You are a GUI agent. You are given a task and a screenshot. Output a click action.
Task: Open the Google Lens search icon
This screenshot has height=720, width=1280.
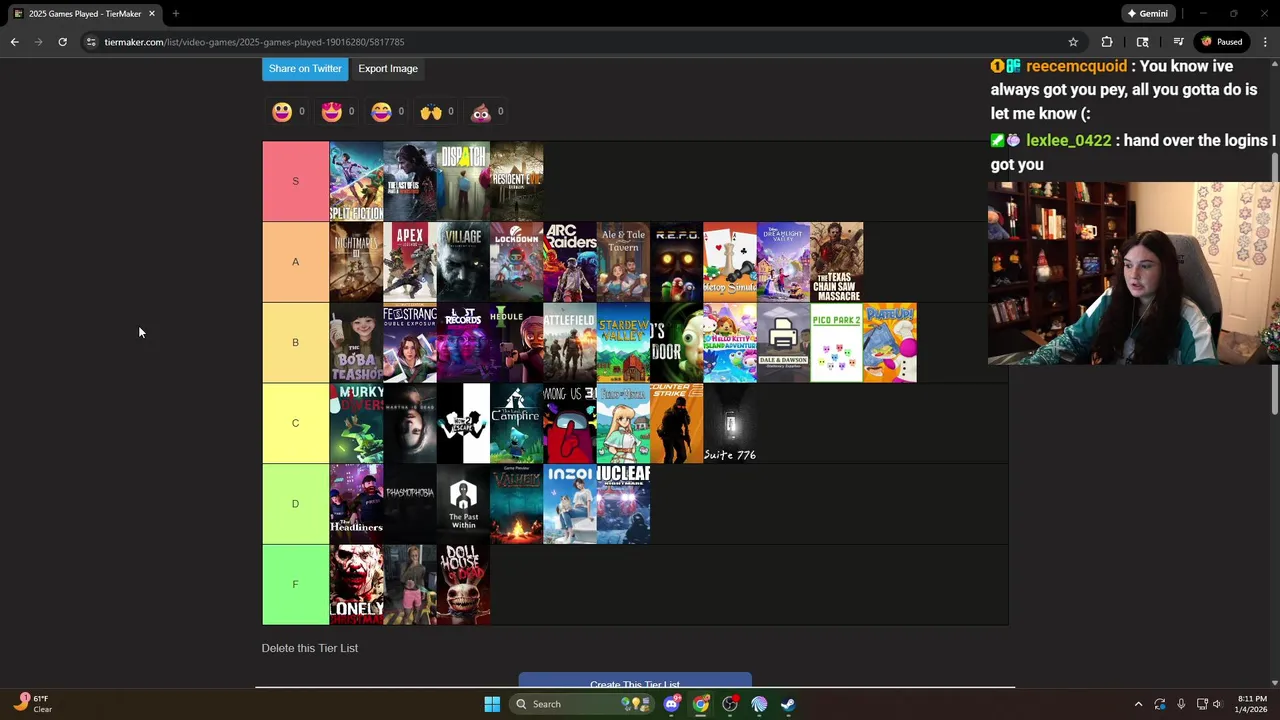1142,42
